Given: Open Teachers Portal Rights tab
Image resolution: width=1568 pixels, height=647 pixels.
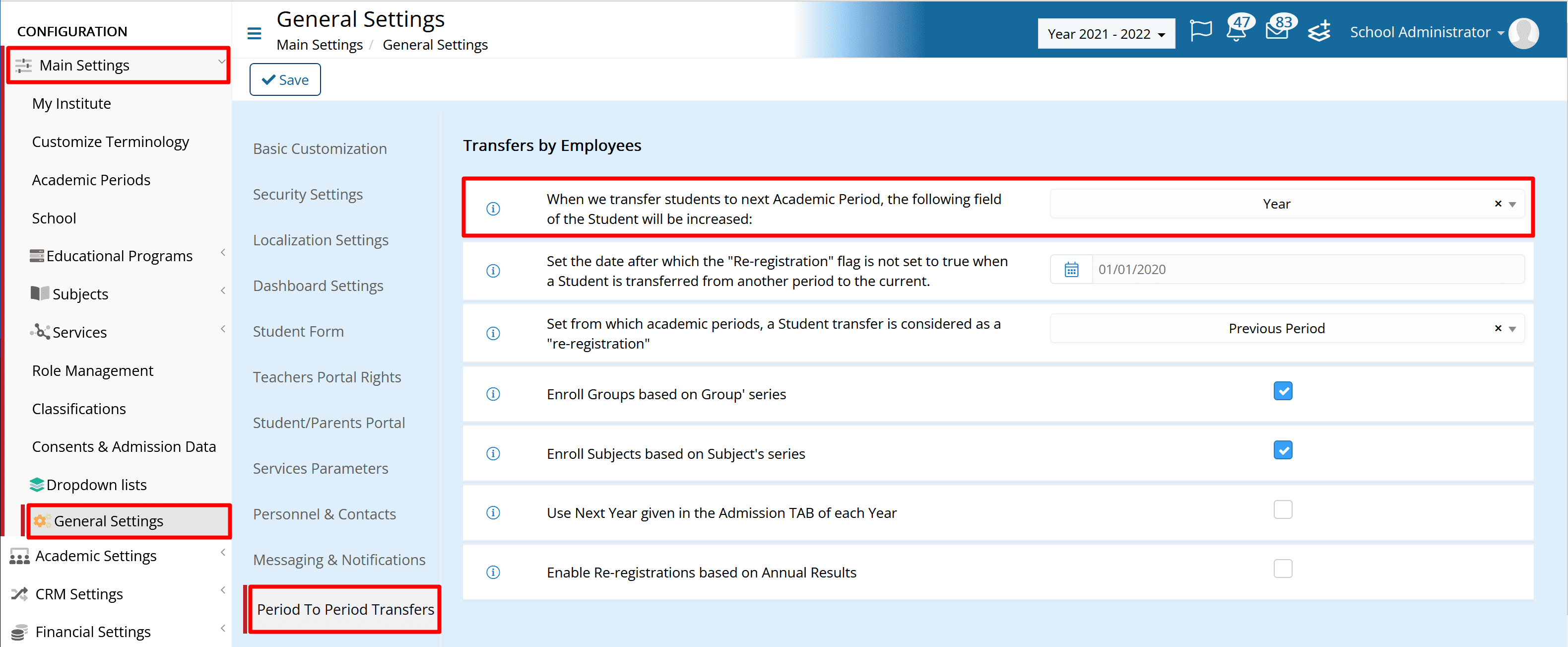Looking at the screenshot, I should click(x=327, y=377).
